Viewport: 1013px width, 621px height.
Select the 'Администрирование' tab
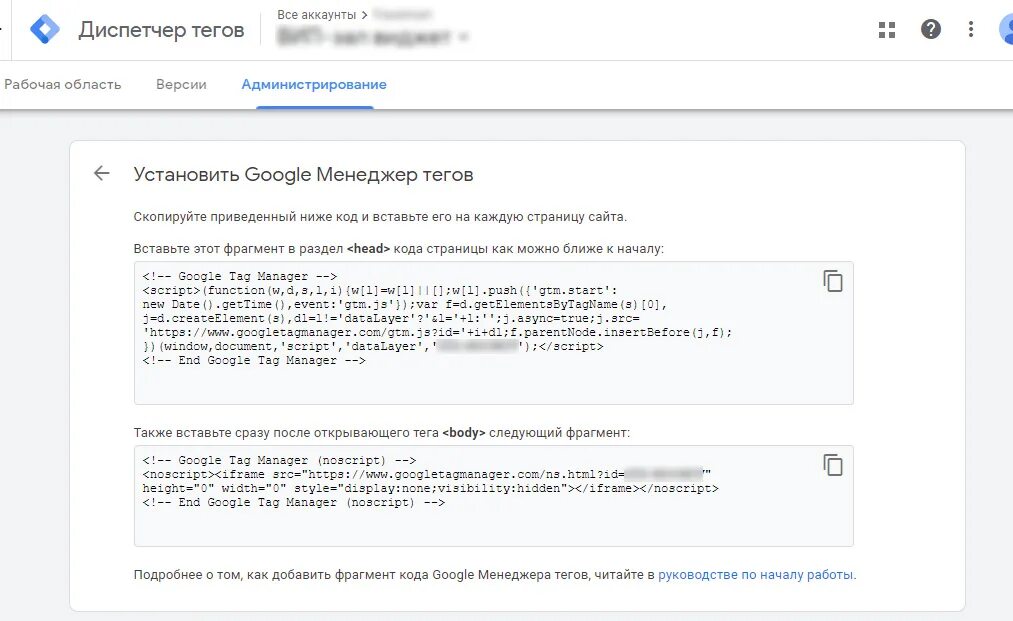click(314, 85)
